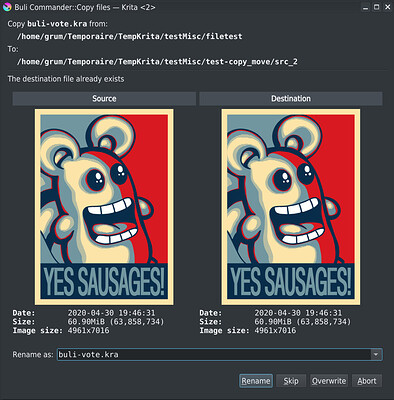This screenshot has height=400, width=394.
Task: Close the Copy files dialog
Action: tap(387, 7)
